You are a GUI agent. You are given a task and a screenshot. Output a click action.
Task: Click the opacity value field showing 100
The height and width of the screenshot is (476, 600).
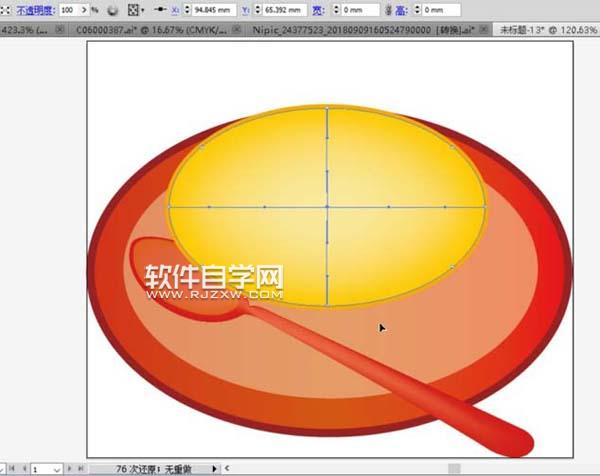70,10
